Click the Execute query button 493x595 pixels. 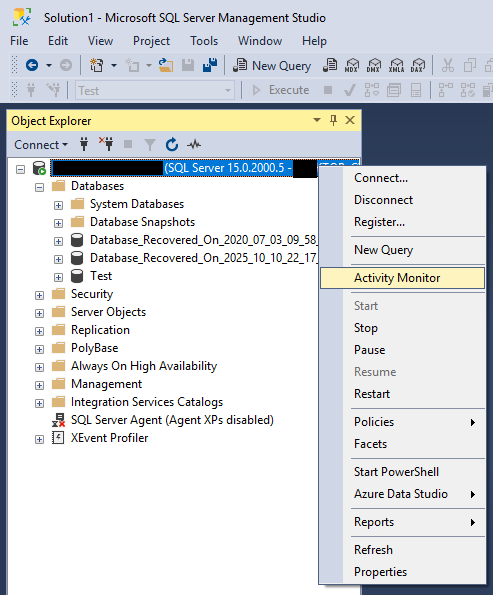coord(281,90)
